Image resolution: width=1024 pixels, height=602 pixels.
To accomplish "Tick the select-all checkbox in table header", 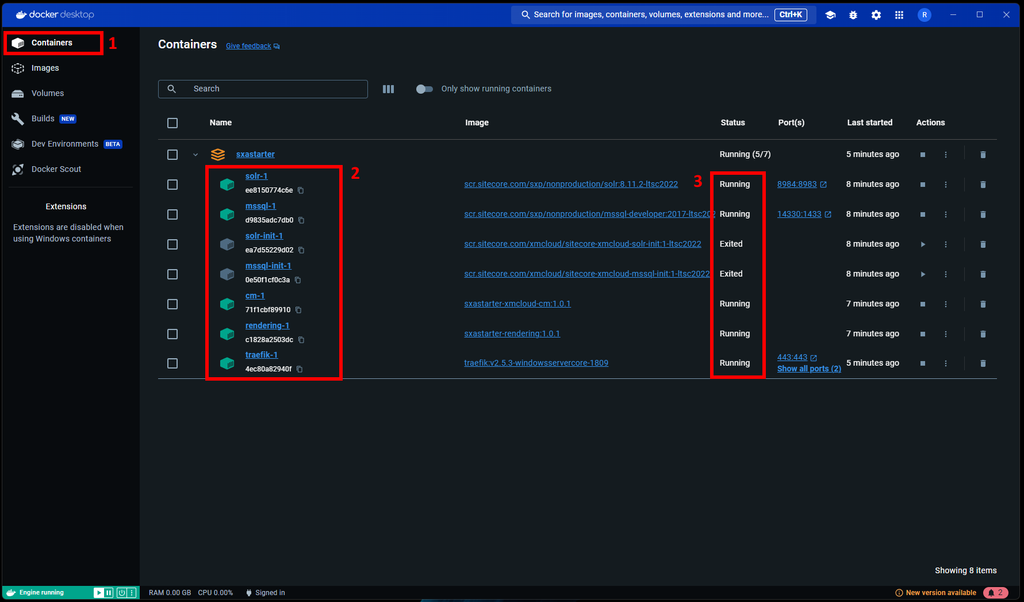I will 173,123.
